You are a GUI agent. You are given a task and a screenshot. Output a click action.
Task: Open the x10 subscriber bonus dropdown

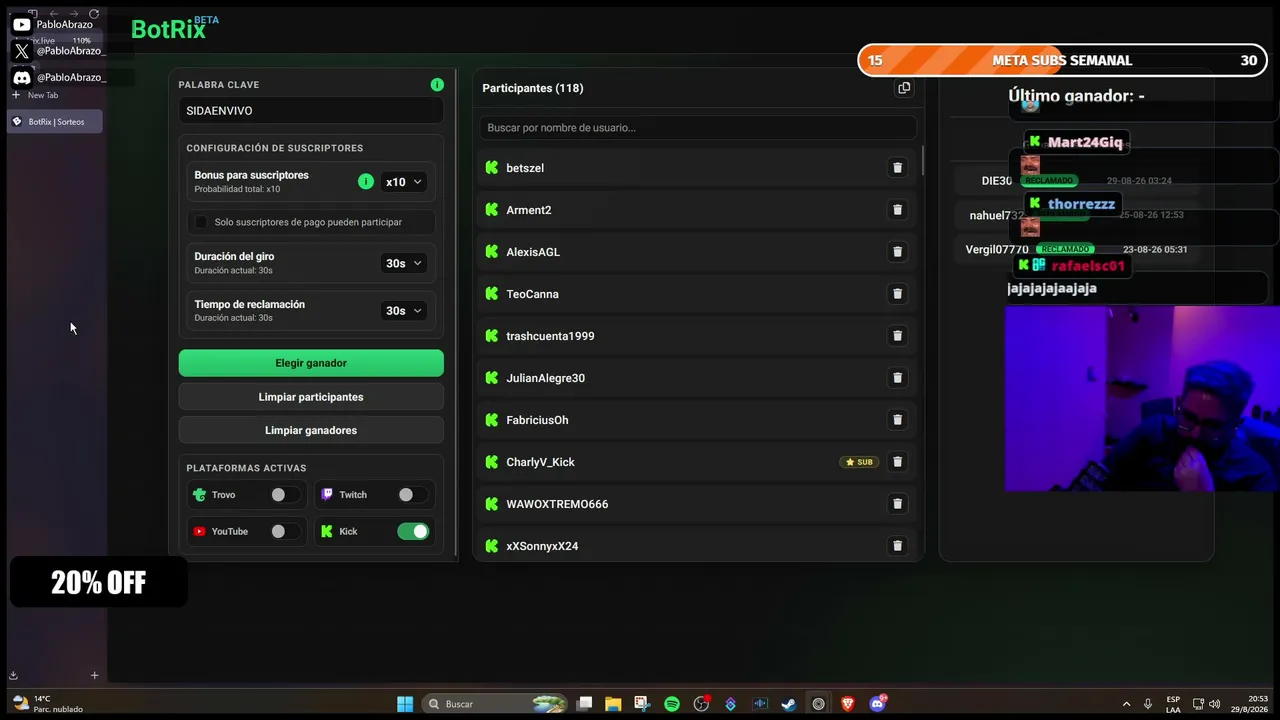pyautogui.click(x=404, y=182)
